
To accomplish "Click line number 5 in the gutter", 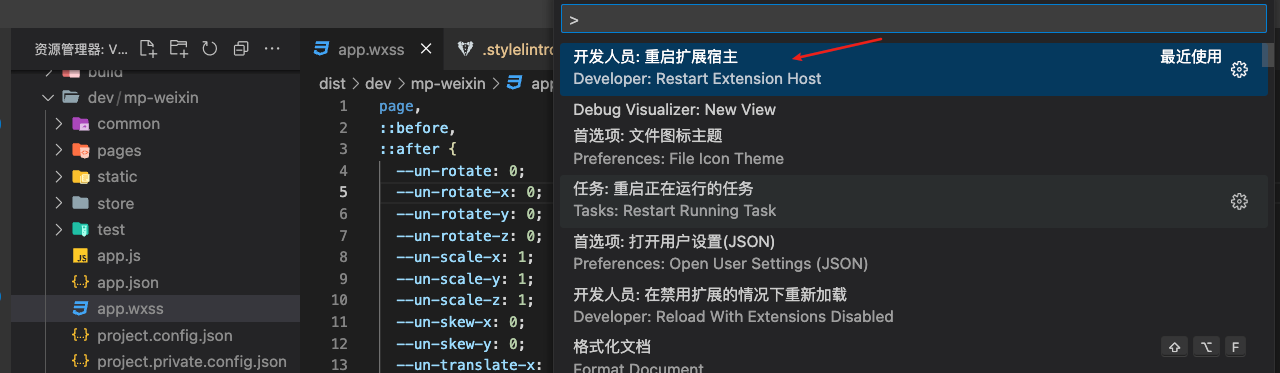I will click(343, 192).
